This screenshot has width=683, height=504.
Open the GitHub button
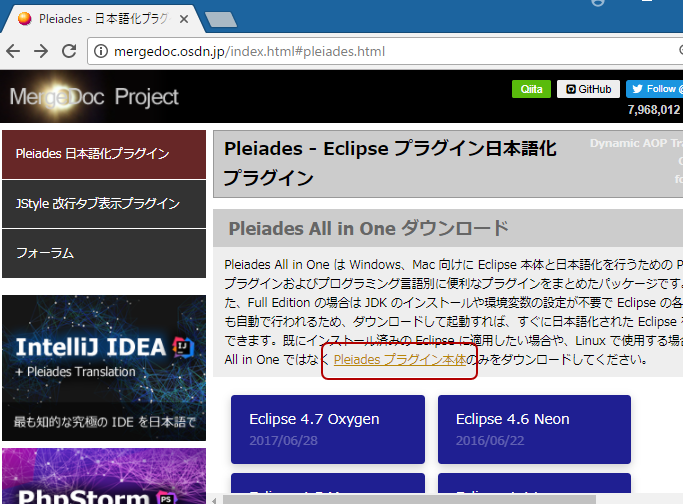pyautogui.click(x=588, y=89)
